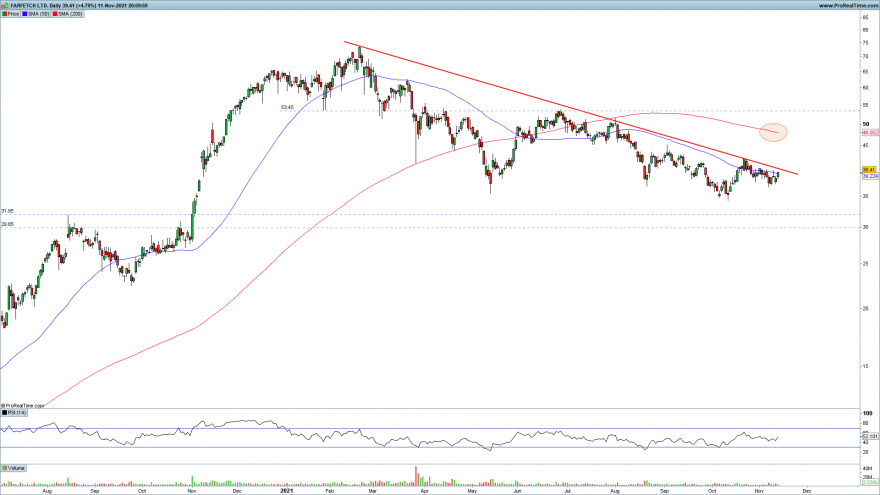
Task: Click the 2021 marker on the time axis
Action: point(287,491)
